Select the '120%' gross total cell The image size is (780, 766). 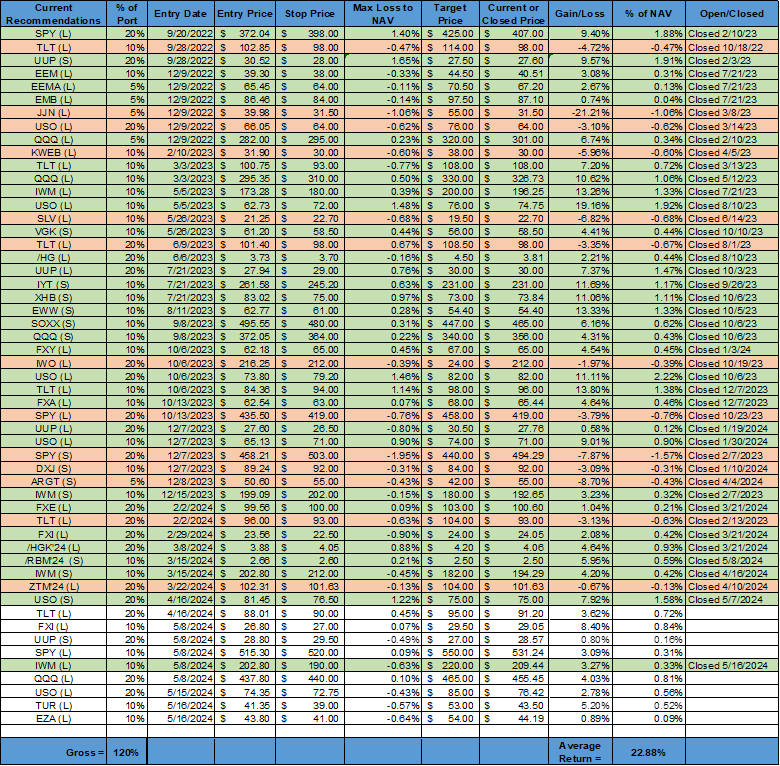(126, 752)
